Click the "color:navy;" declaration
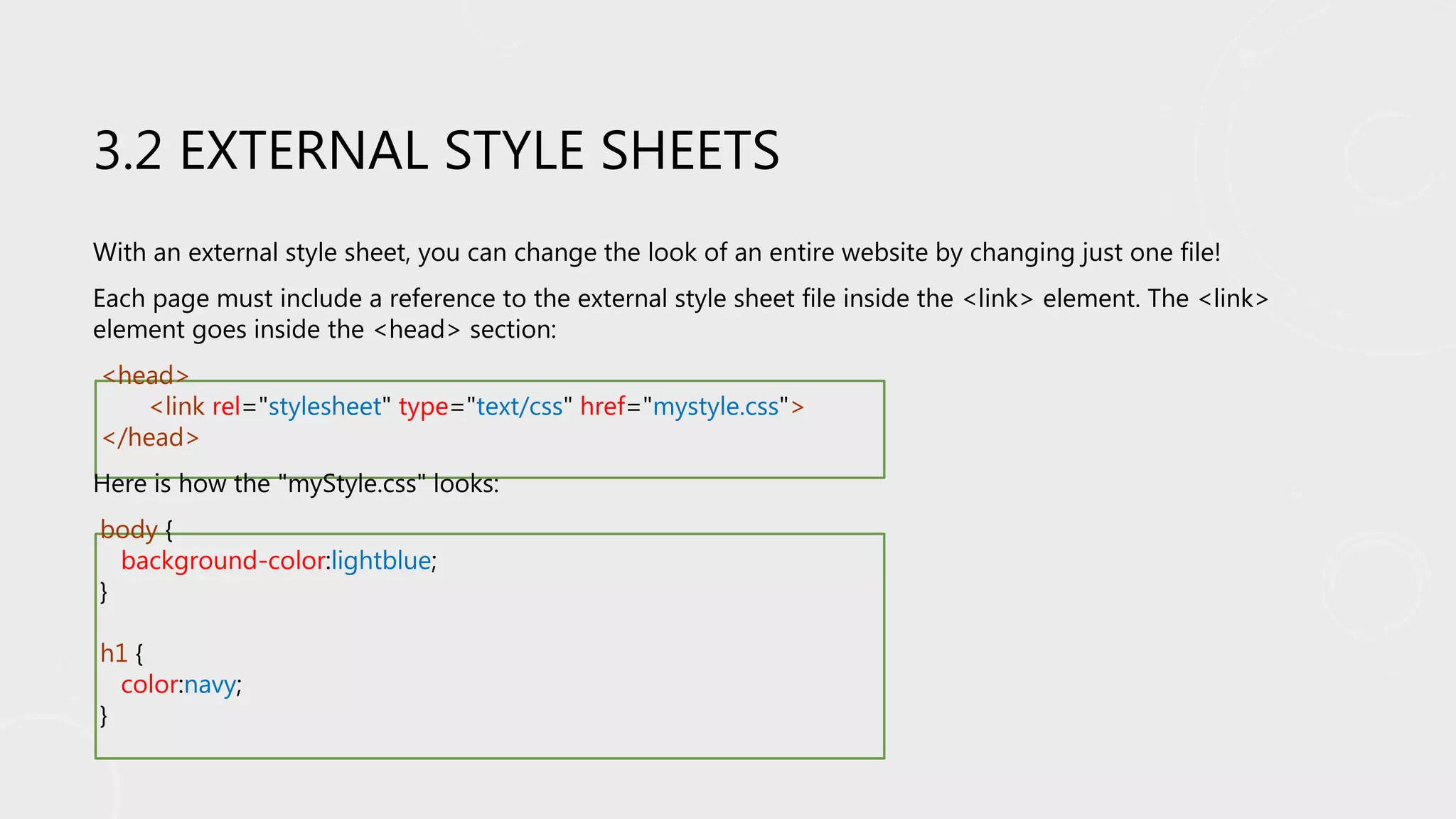This screenshot has width=1456, height=819. 181,685
